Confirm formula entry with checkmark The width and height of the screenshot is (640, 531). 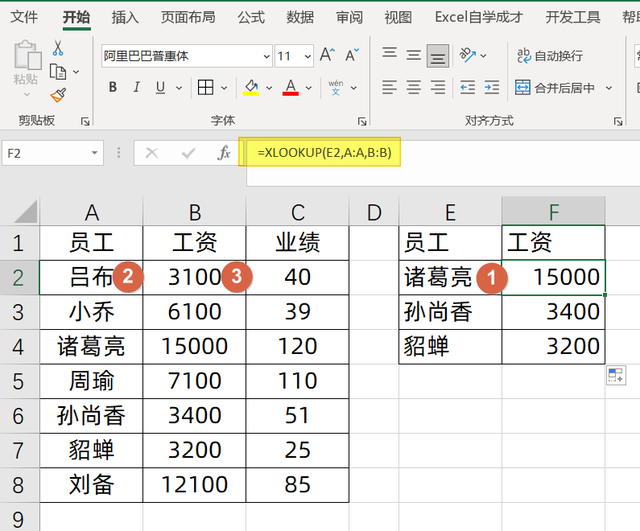coord(188,153)
